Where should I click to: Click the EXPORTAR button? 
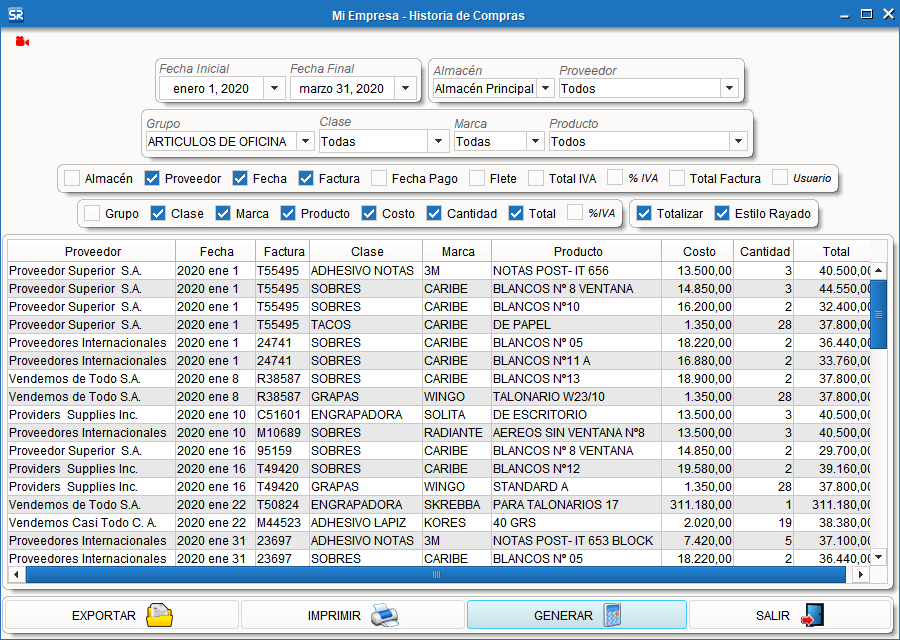(x=121, y=615)
